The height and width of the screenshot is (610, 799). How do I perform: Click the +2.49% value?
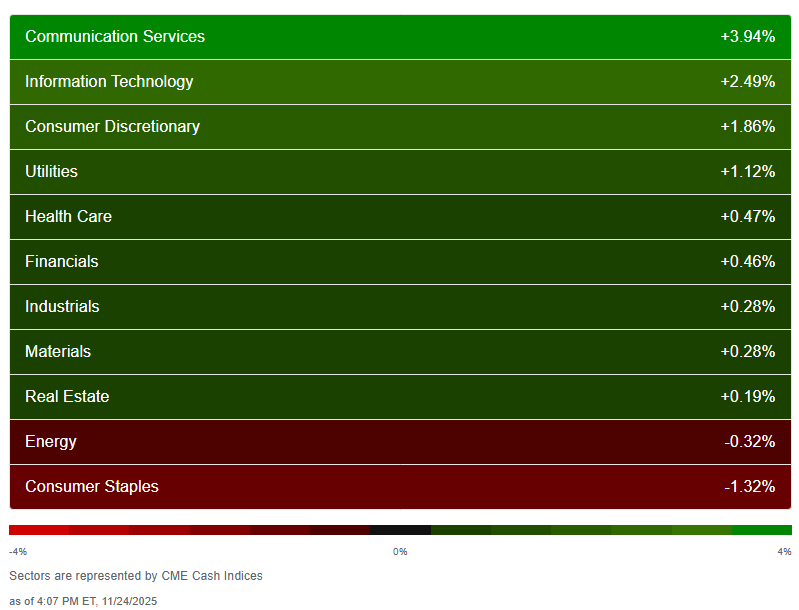tap(748, 82)
